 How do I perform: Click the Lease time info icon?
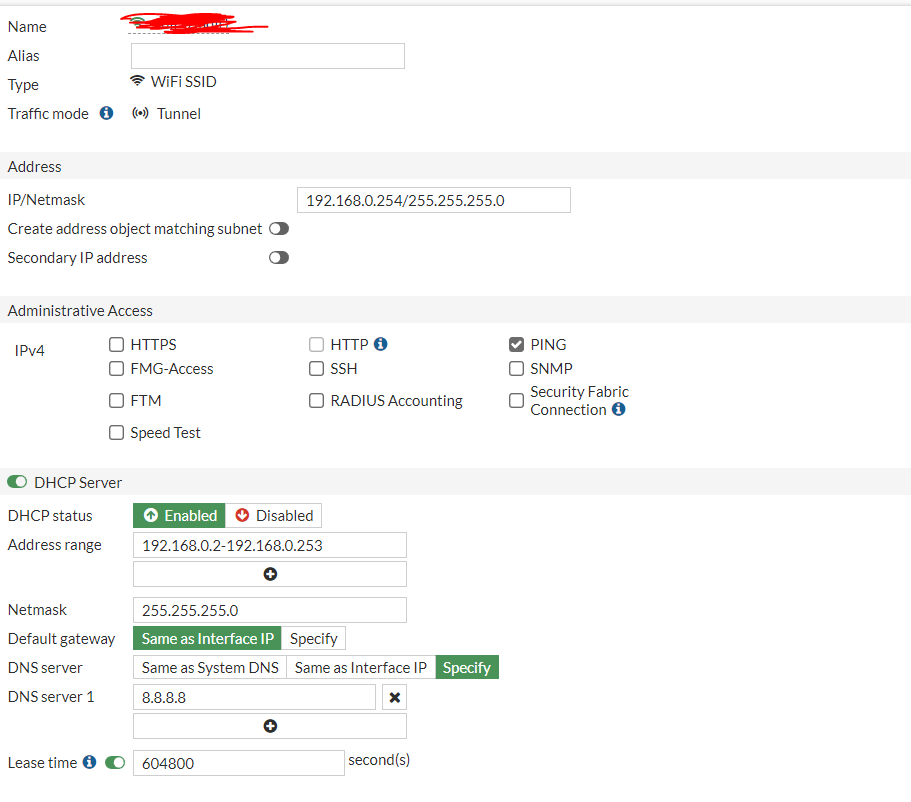tap(89, 762)
